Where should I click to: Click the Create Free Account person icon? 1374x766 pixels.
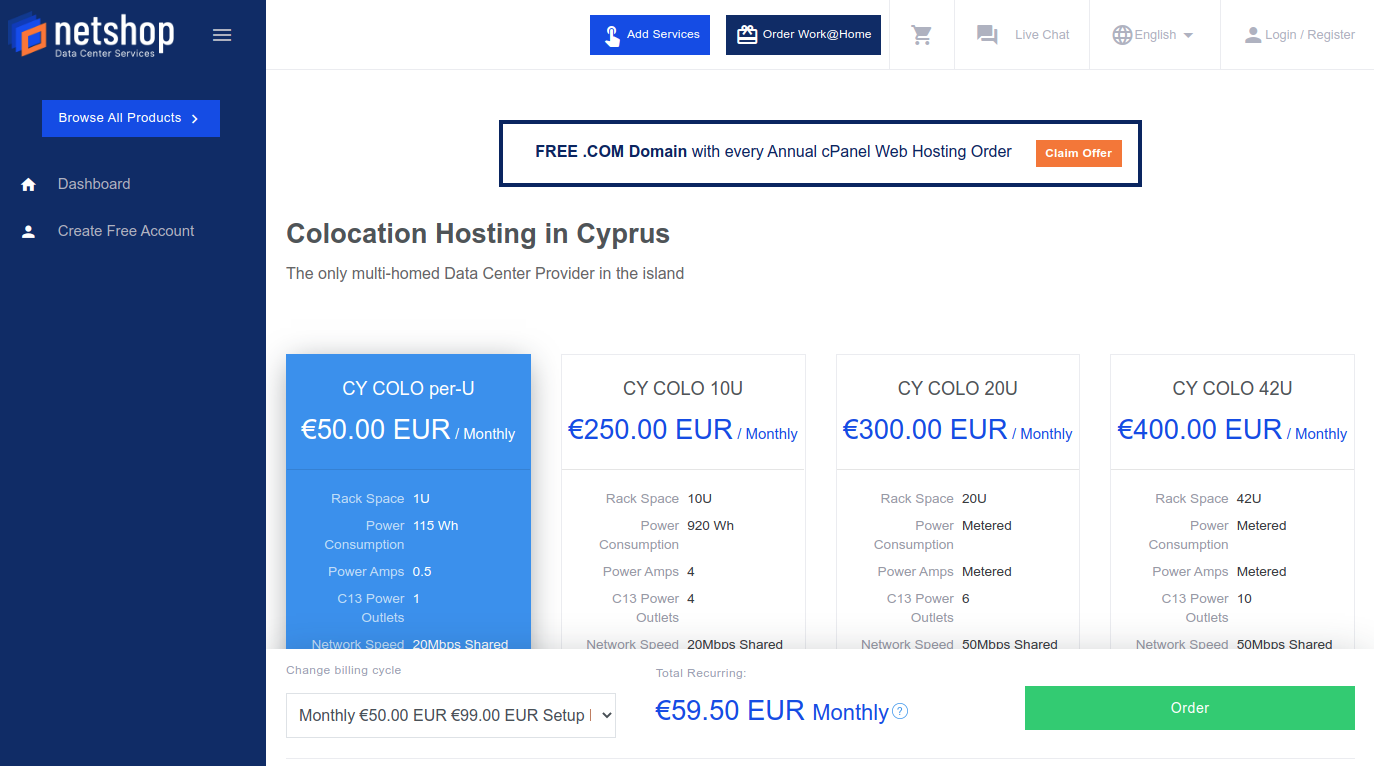(x=28, y=231)
